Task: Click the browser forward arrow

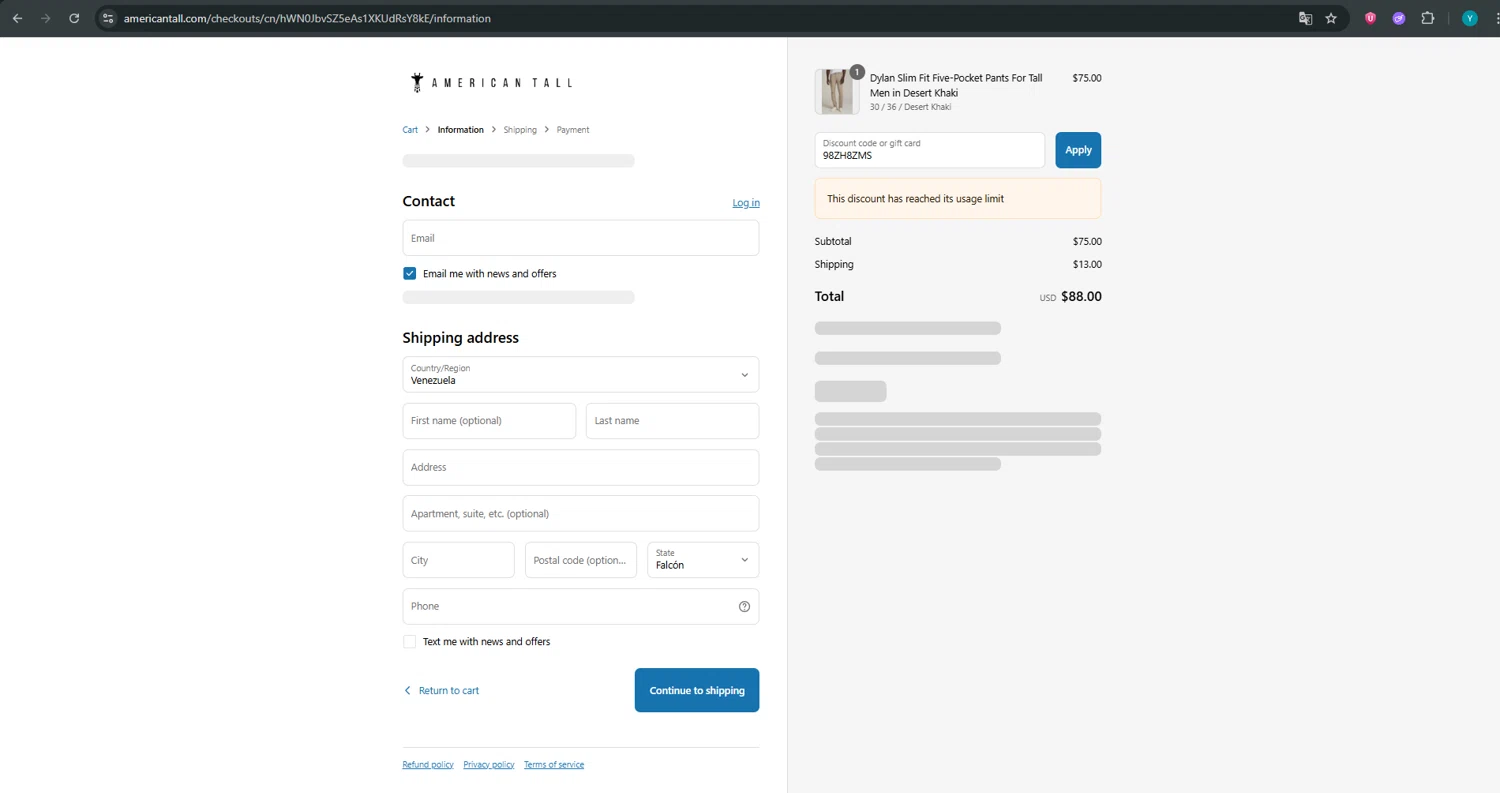Action: click(45, 18)
